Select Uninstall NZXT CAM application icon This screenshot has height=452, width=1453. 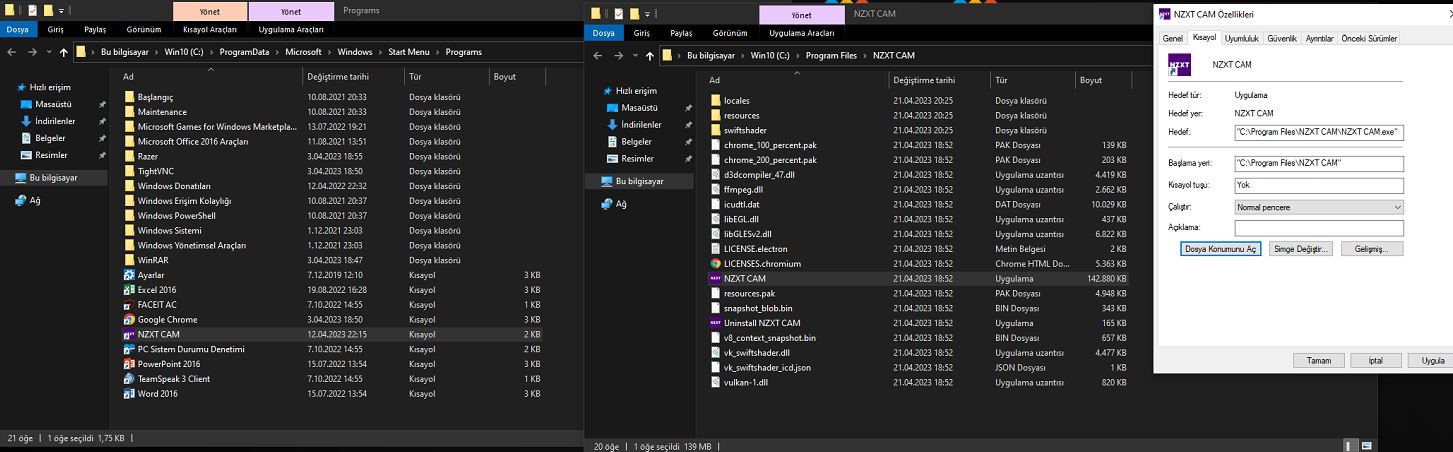(715, 323)
